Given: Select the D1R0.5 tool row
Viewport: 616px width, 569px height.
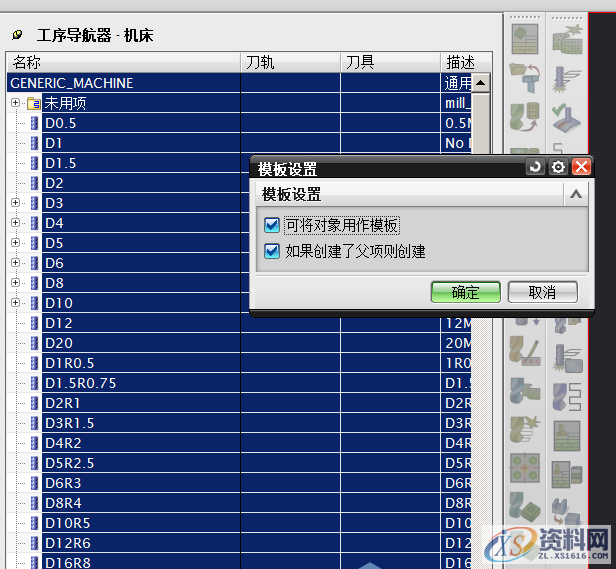Looking at the screenshot, I should pos(239,363).
